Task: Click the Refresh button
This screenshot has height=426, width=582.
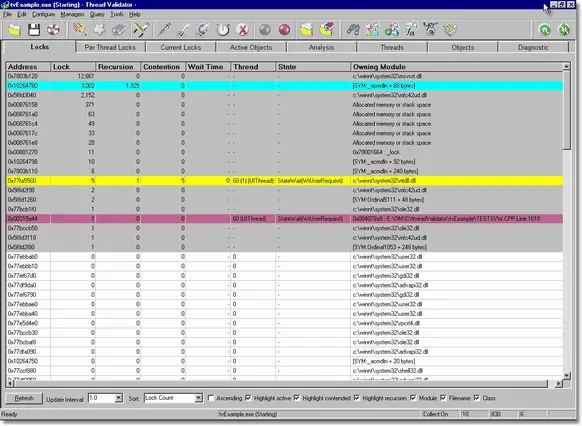Action: tap(24, 399)
